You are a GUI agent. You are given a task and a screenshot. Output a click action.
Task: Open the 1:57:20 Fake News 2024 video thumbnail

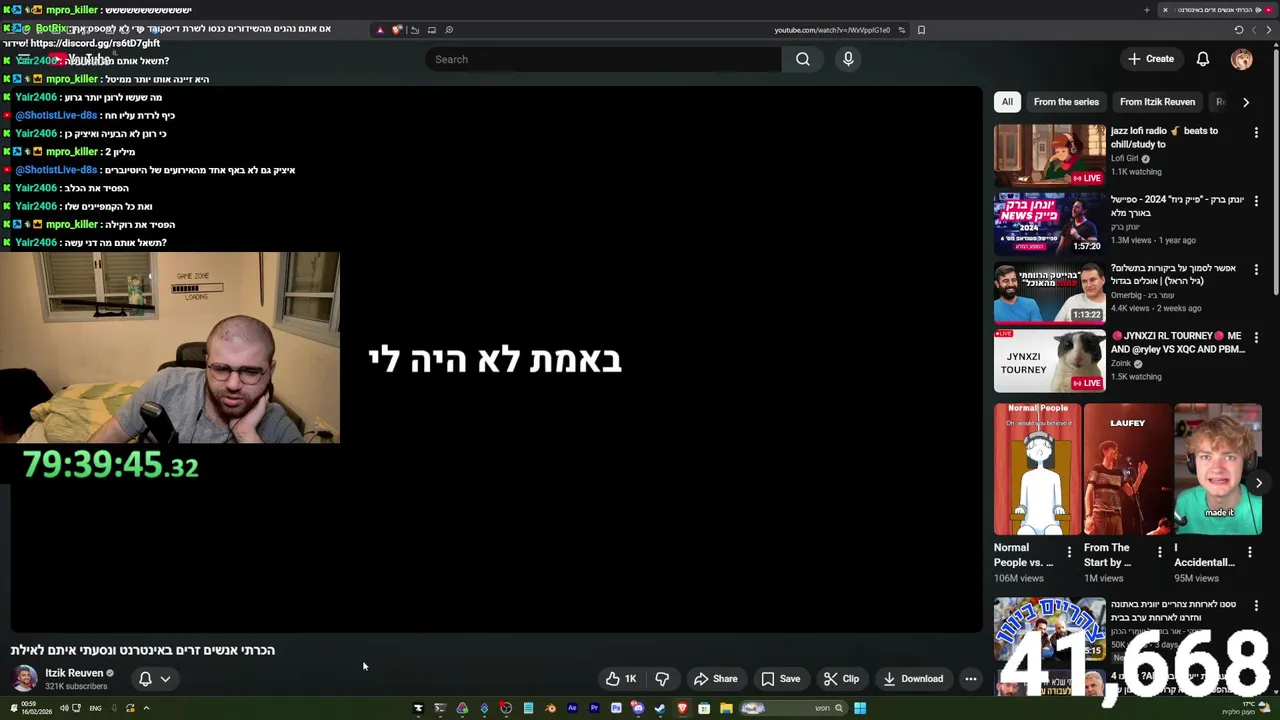point(1050,223)
